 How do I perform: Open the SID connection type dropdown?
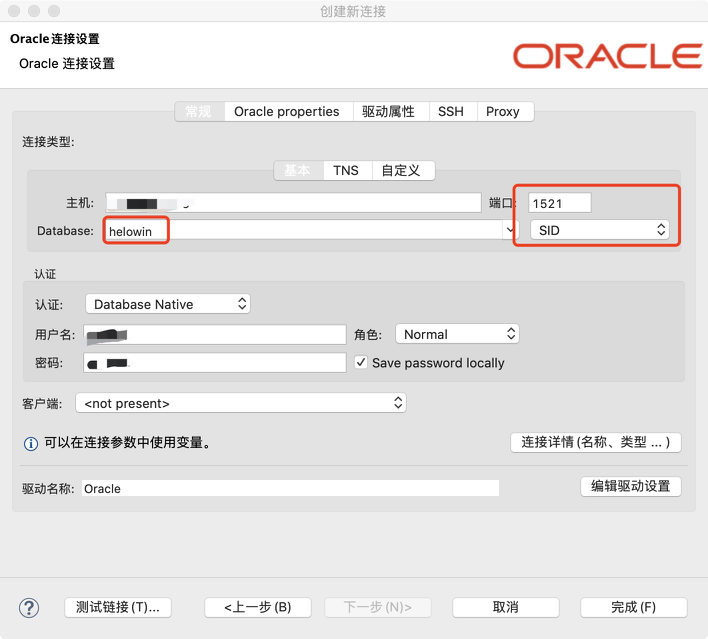tap(599, 230)
